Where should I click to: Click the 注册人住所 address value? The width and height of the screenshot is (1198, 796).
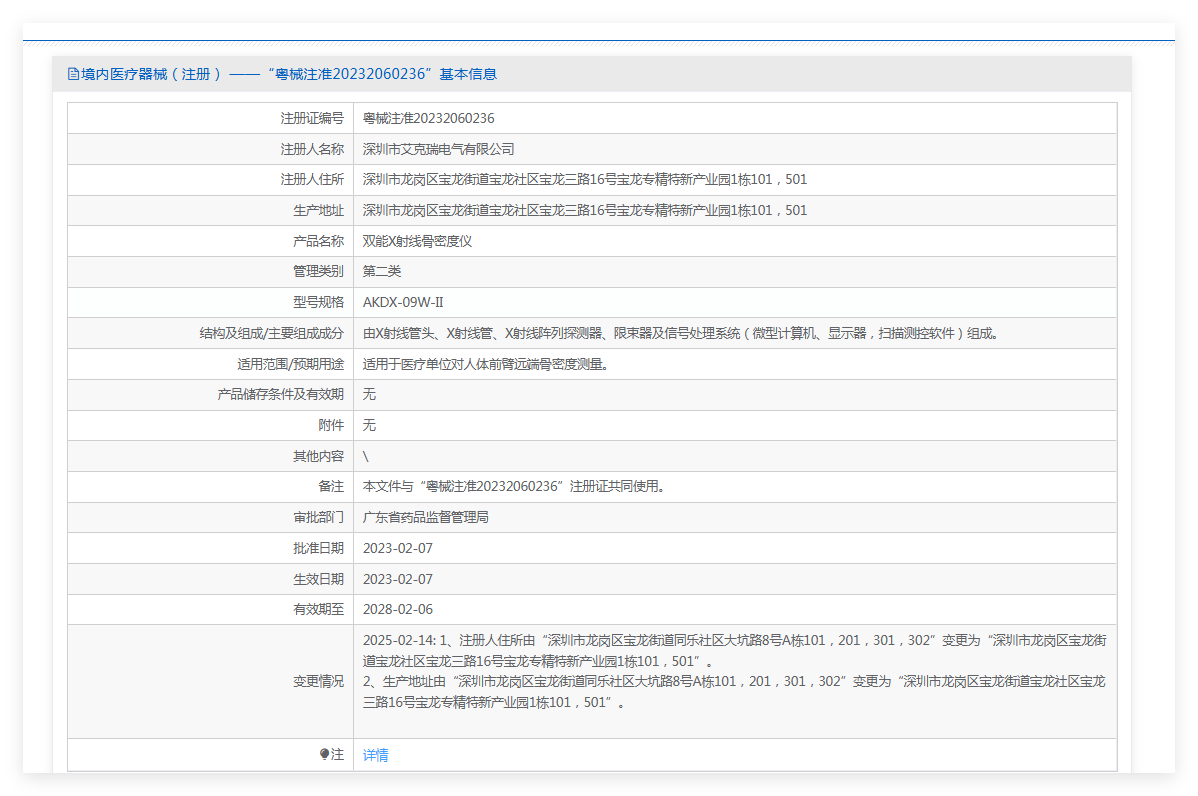click(584, 180)
